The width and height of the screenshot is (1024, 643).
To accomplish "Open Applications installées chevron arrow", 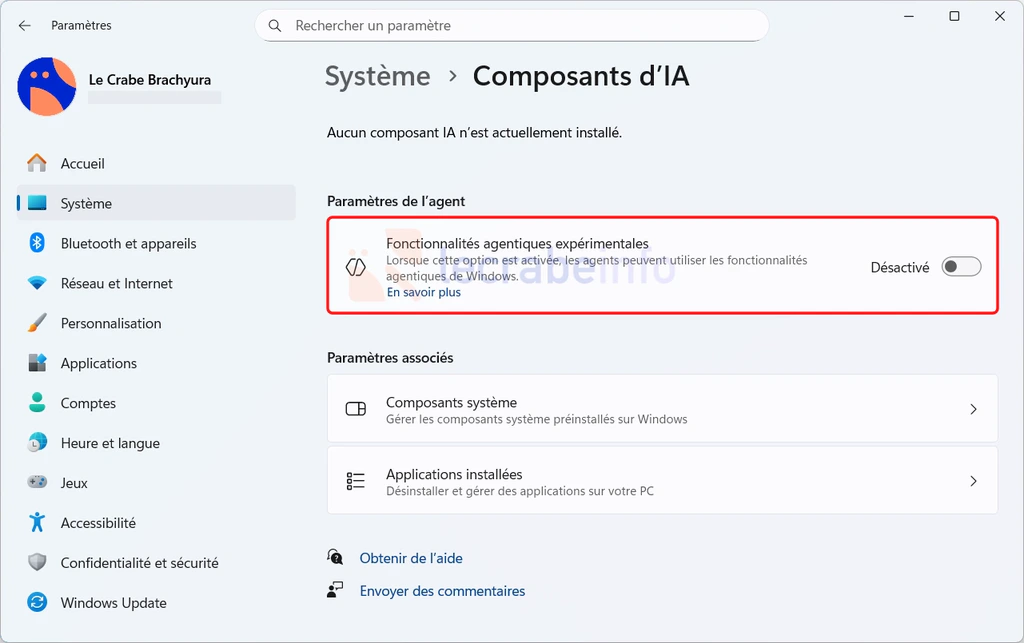I will tap(973, 481).
